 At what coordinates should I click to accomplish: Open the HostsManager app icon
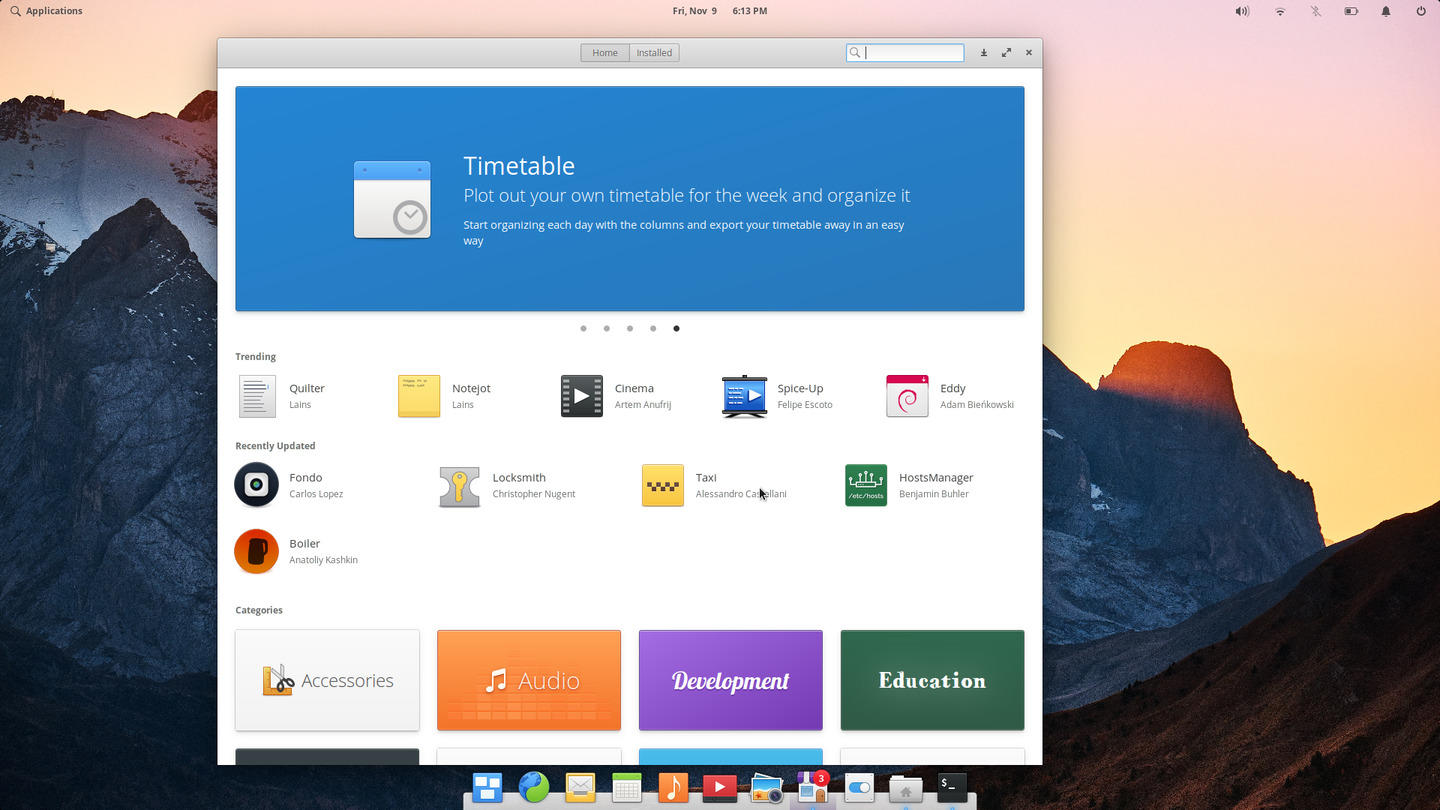coord(866,485)
